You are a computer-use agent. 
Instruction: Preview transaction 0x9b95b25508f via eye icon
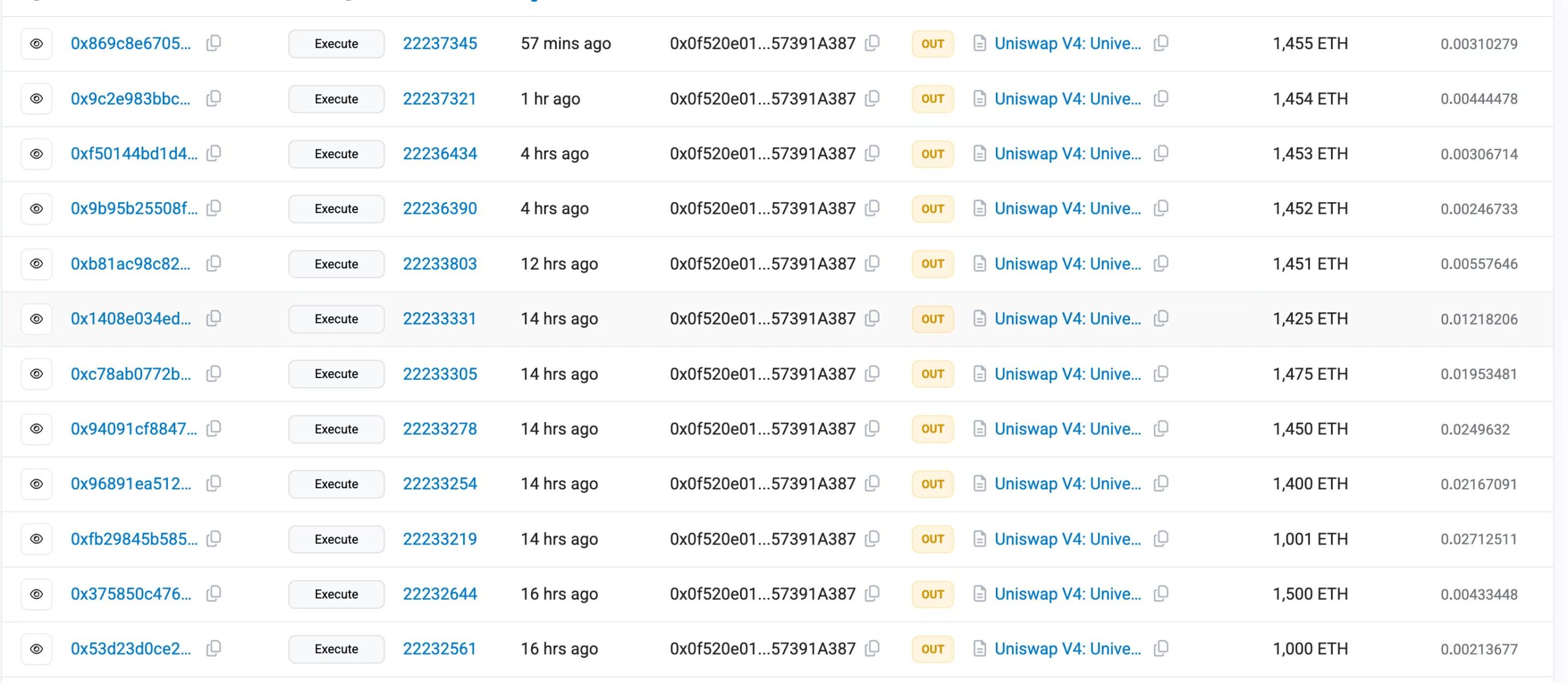tap(37, 208)
